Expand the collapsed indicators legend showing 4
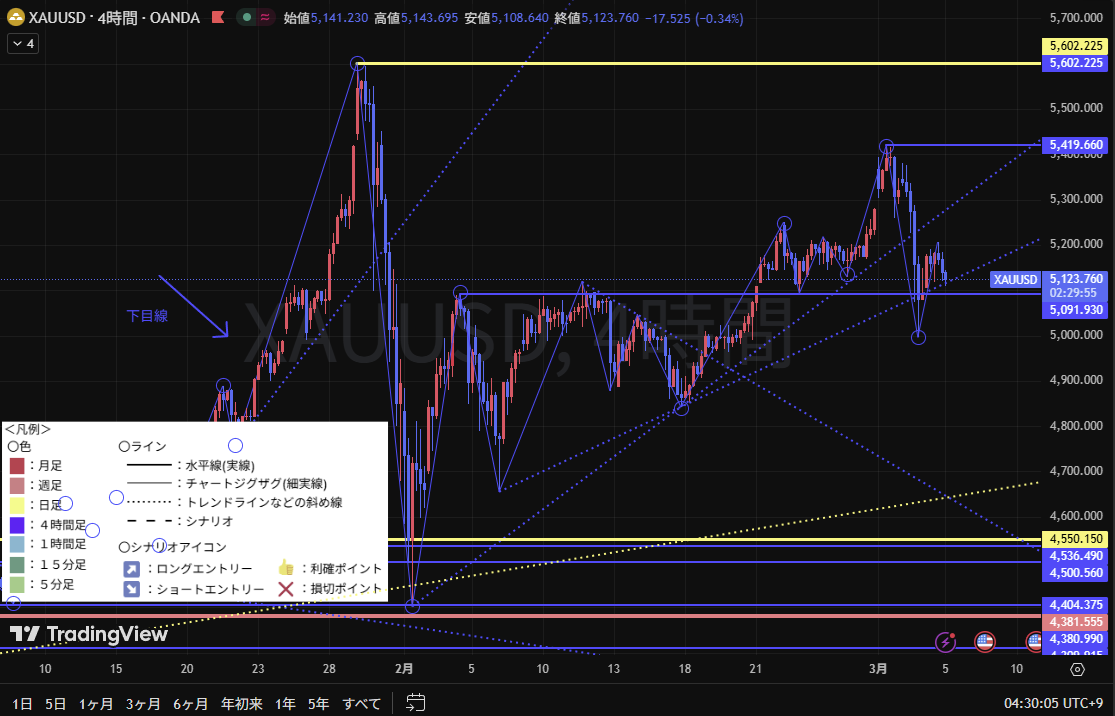This screenshot has width=1115, height=716. coord(22,44)
